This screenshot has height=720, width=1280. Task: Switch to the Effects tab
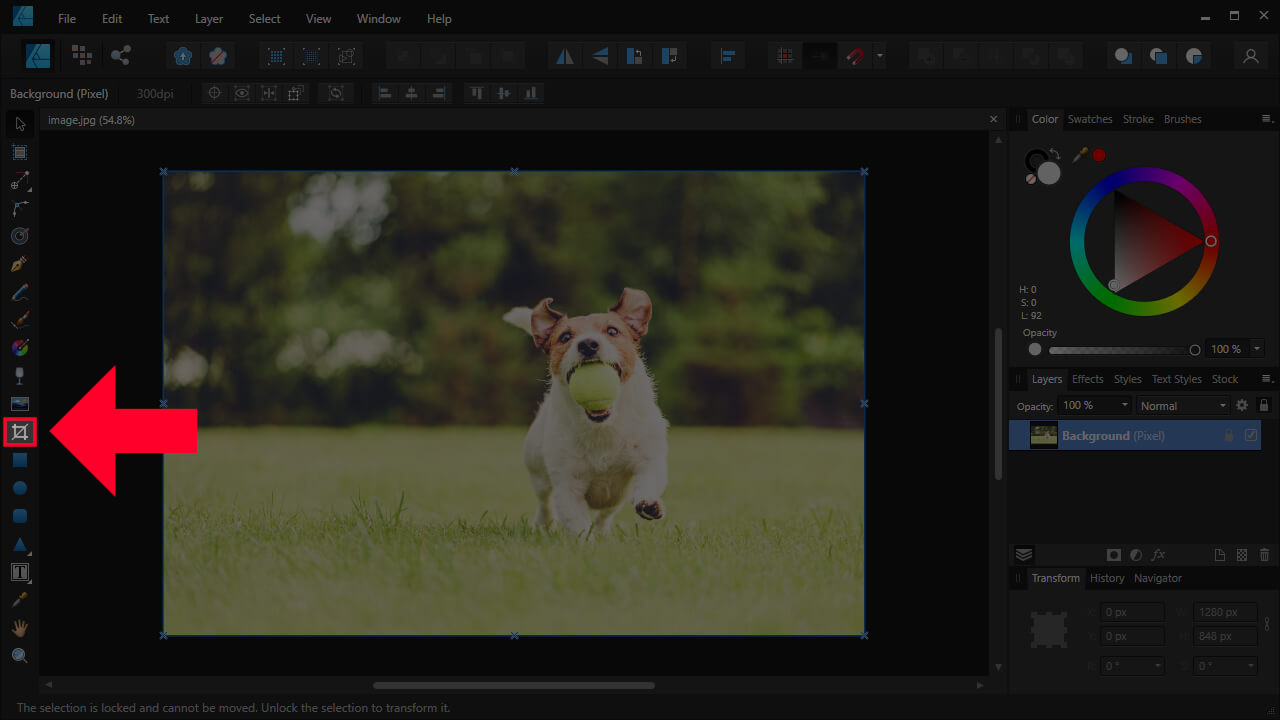1087,378
